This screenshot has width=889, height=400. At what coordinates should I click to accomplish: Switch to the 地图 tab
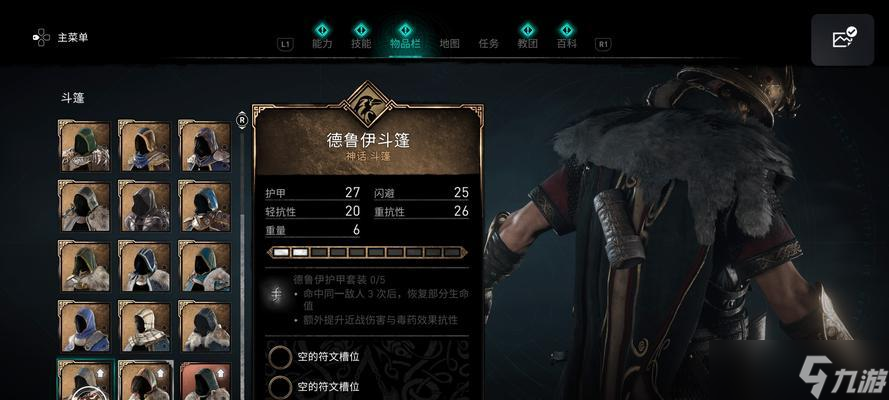(x=450, y=44)
